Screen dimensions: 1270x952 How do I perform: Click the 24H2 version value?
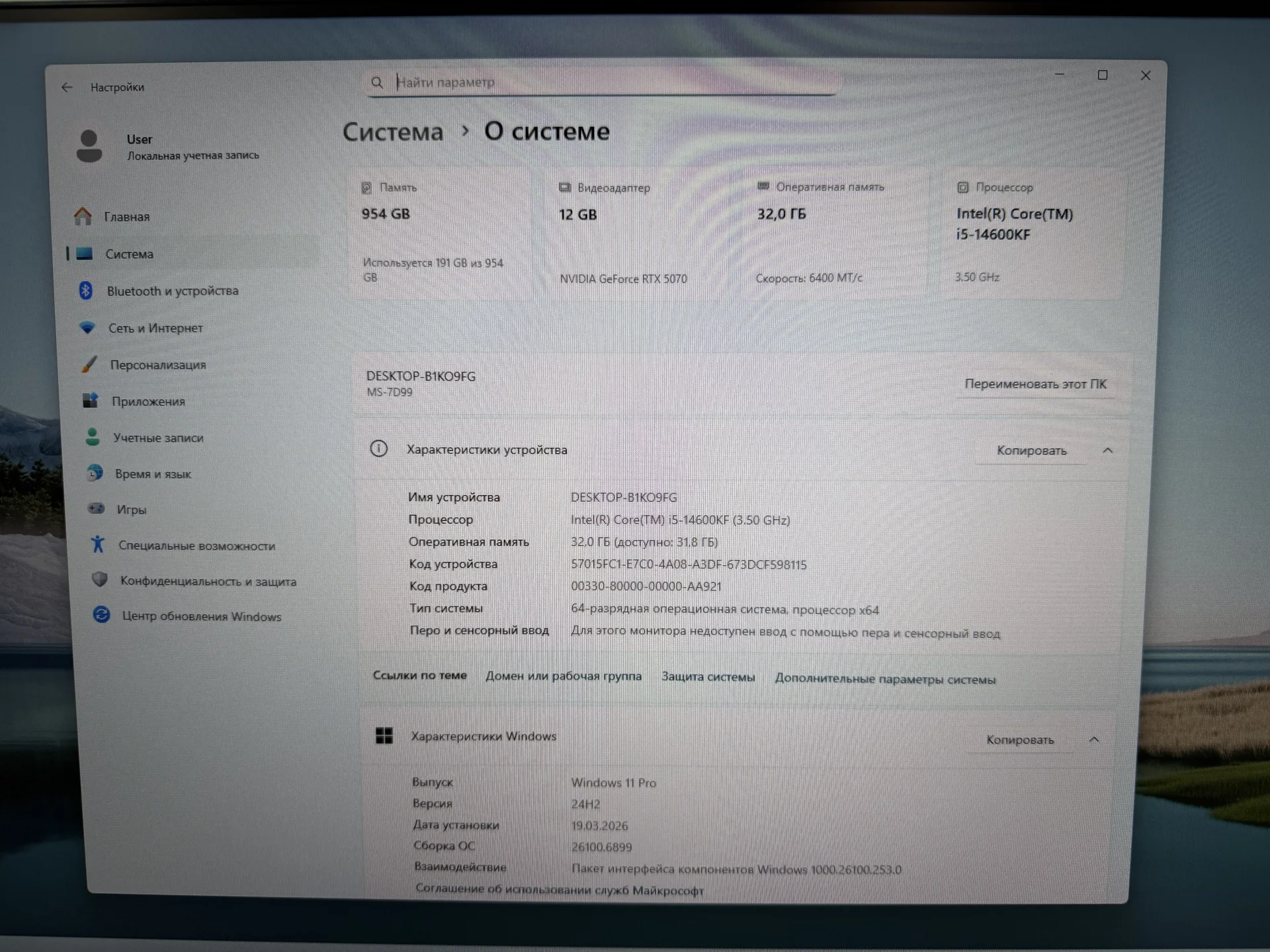(x=586, y=805)
